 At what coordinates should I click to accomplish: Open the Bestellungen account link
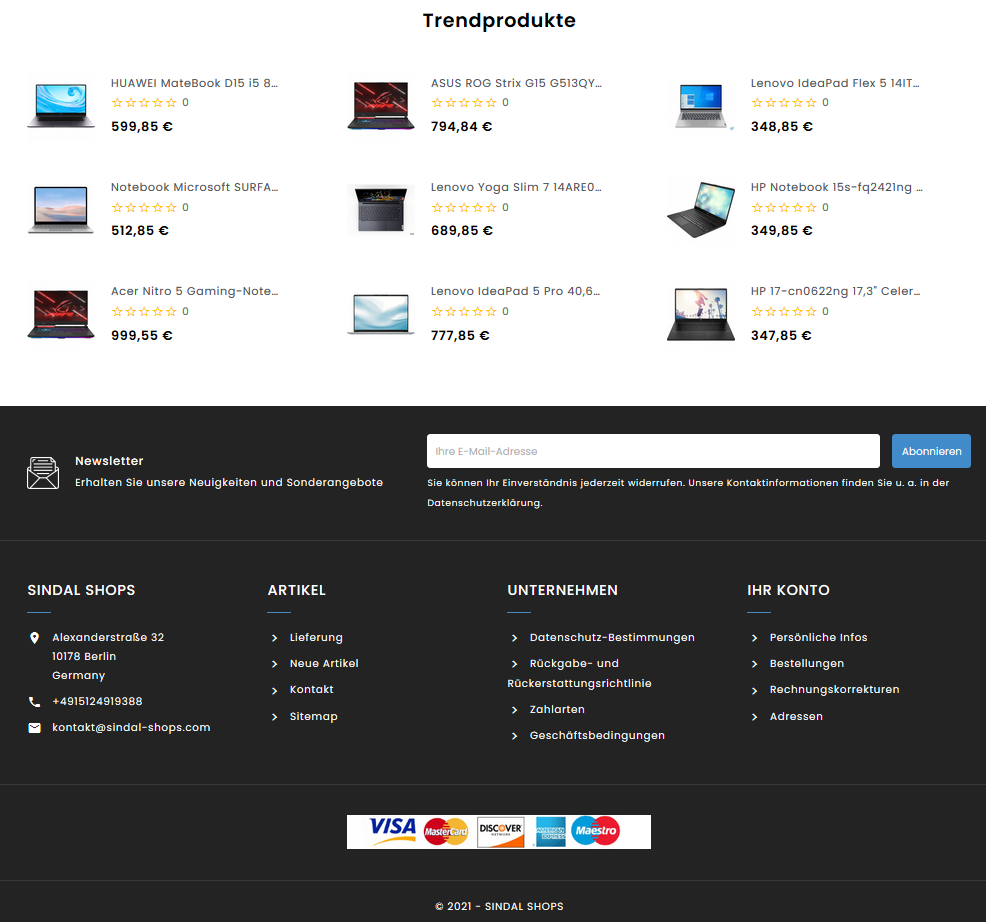click(x=807, y=664)
